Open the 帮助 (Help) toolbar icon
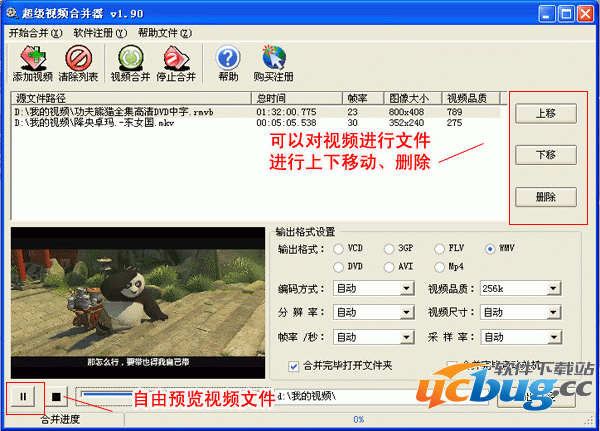Image resolution: width=600 pixels, height=431 pixels. tap(228, 62)
